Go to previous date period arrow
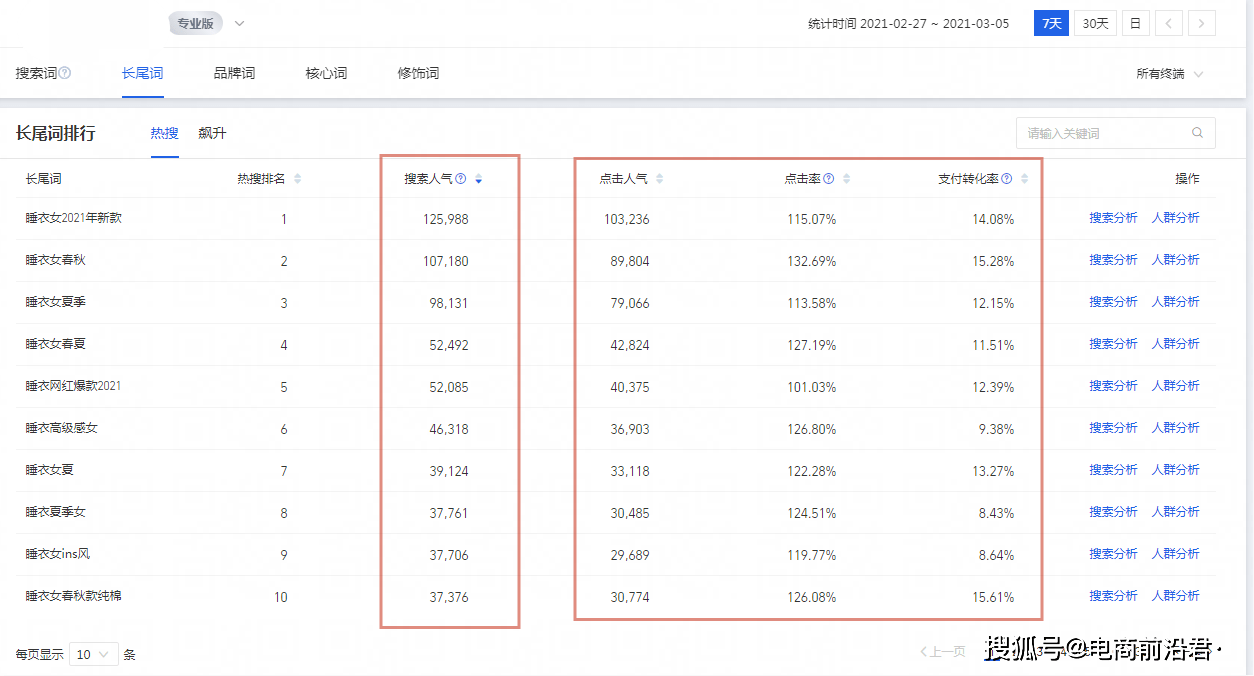This screenshot has width=1254, height=676. click(1169, 23)
